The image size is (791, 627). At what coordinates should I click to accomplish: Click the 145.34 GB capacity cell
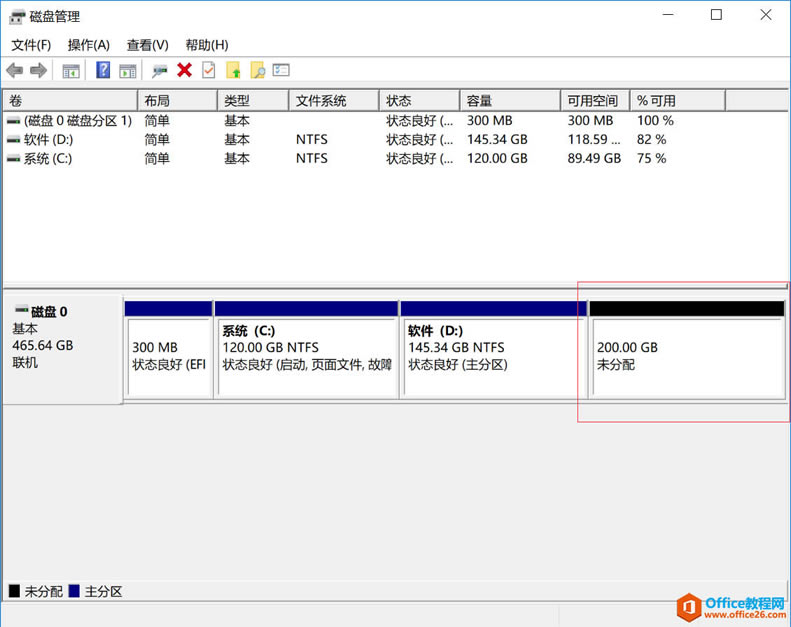(x=497, y=139)
